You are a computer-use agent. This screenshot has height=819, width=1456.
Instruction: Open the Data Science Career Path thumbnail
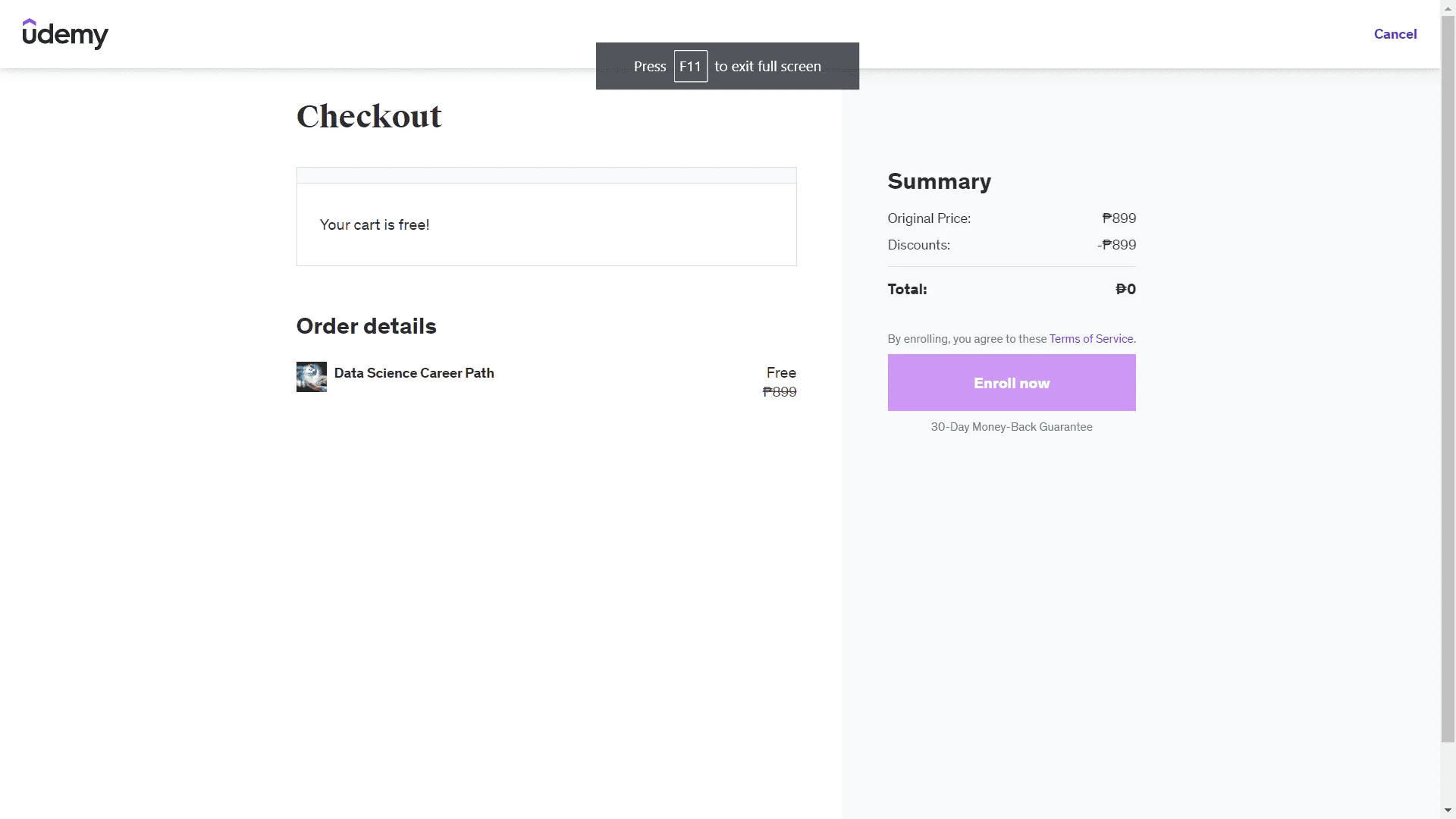pyautogui.click(x=312, y=377)
